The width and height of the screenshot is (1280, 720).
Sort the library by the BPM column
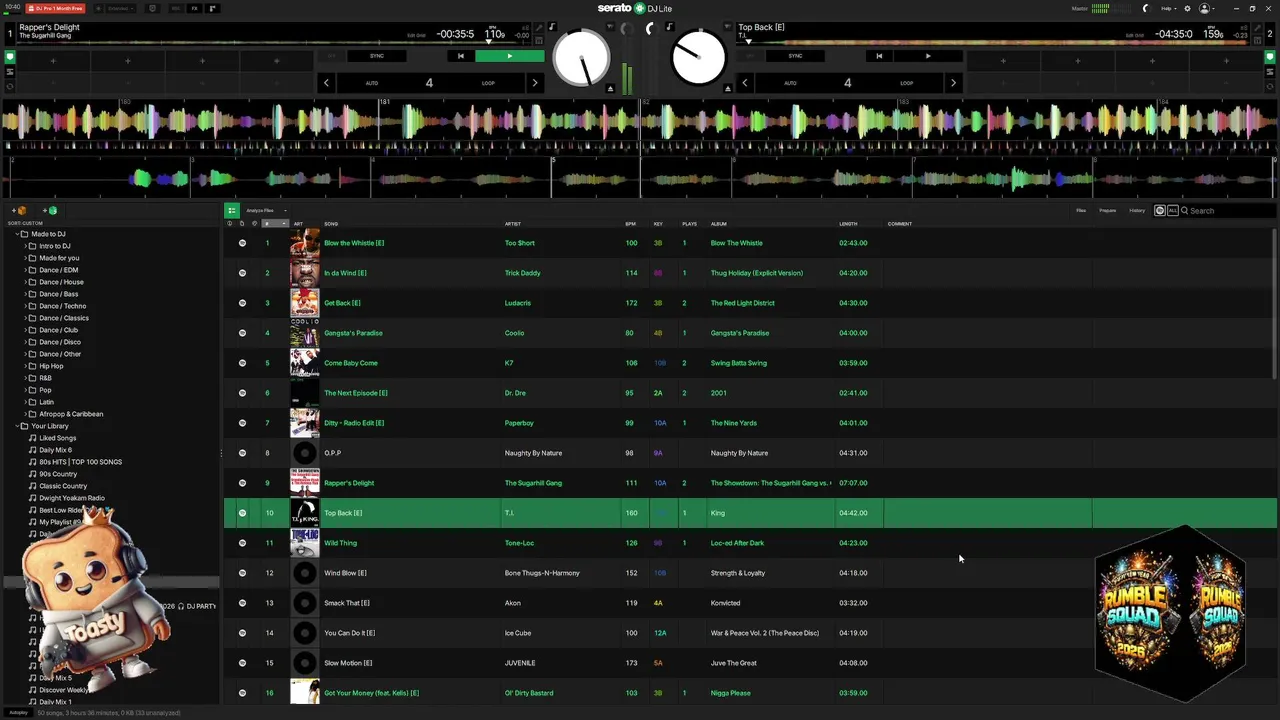pyautogui.click(x=631, y=224)
